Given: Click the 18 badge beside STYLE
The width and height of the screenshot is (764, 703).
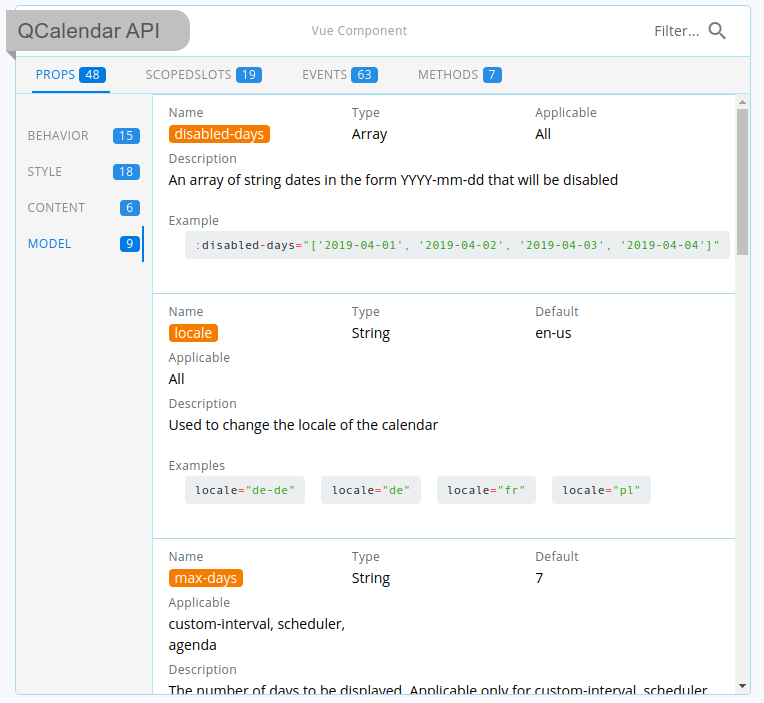Looking at the screenshot, I should [x=126, y=172].
